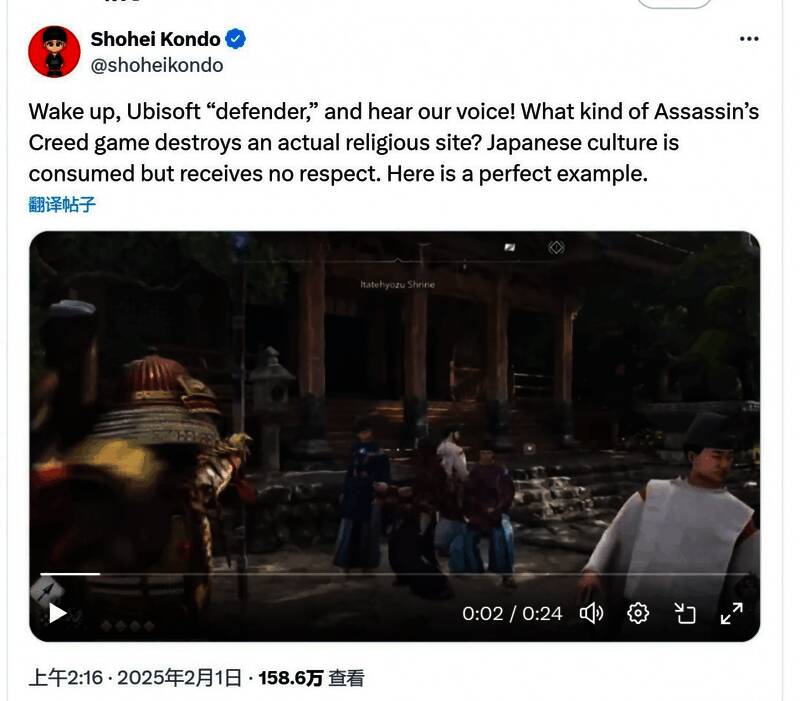Seek along the video progress bar
Screen dimensions: 800x701
394,574
